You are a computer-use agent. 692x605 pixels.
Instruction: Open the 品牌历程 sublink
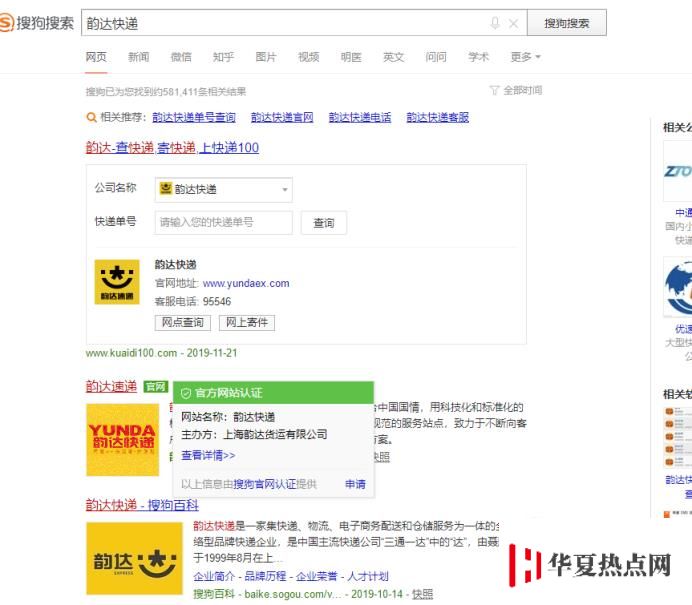coord(265,576)
